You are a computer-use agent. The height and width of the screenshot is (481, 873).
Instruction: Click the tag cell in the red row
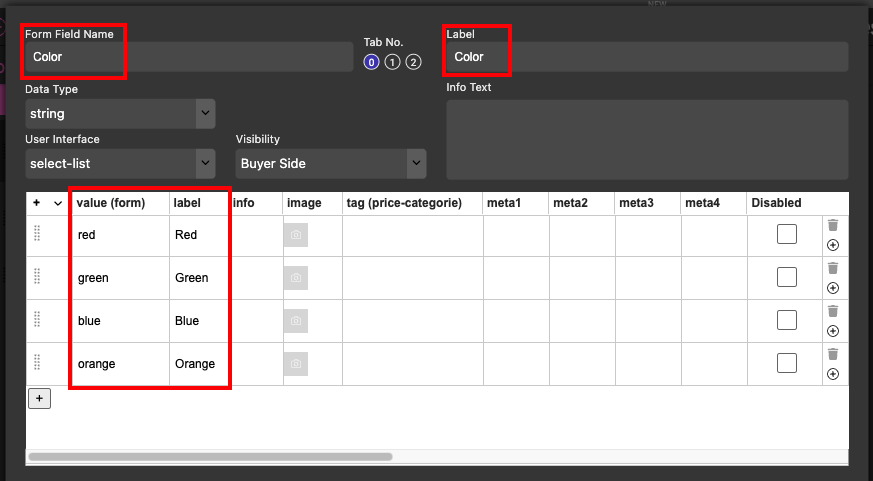[x=413, y=235]
